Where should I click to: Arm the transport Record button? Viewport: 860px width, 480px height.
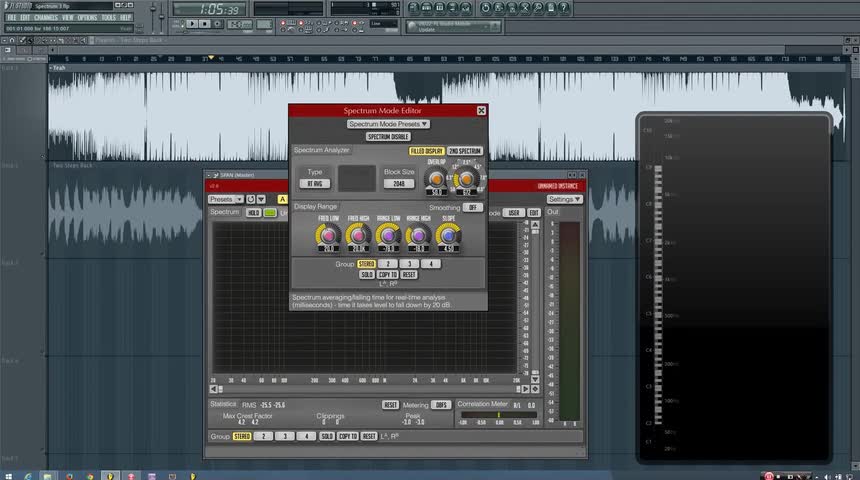click(217, 24)
